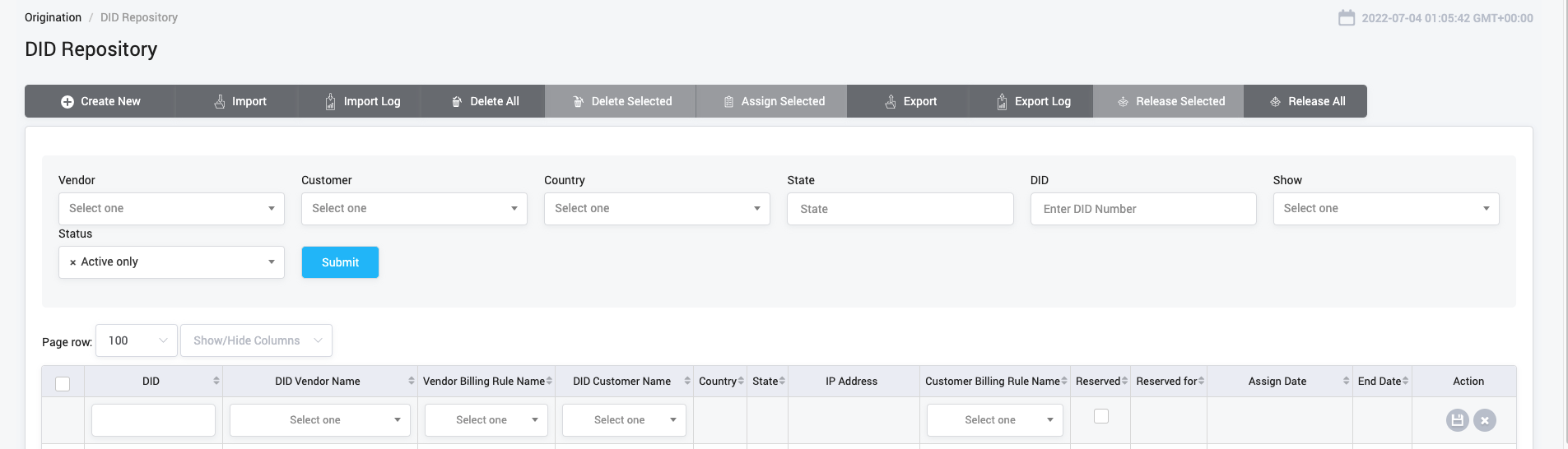The height and width of the screenshot is (449, 1568).
Task: Open the Export Log toolbar item
Action: (x=1031, y=101)
